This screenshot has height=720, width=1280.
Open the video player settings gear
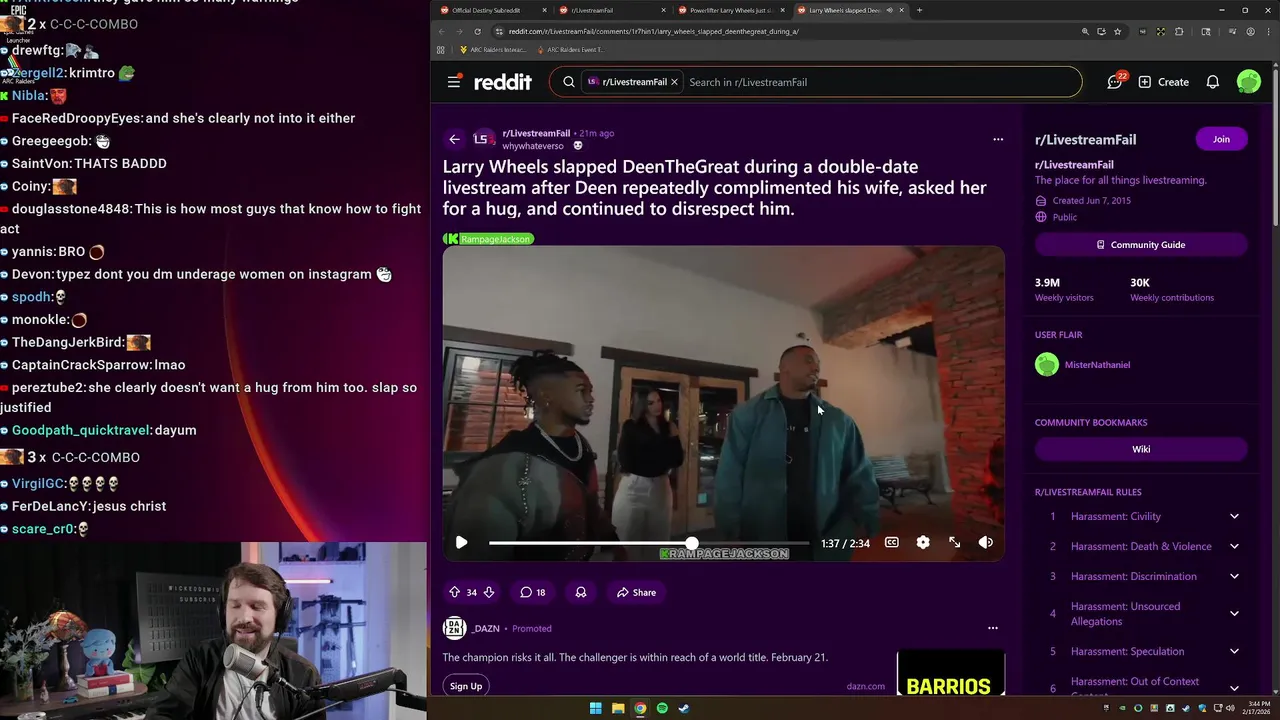click(x=923, y=542)
